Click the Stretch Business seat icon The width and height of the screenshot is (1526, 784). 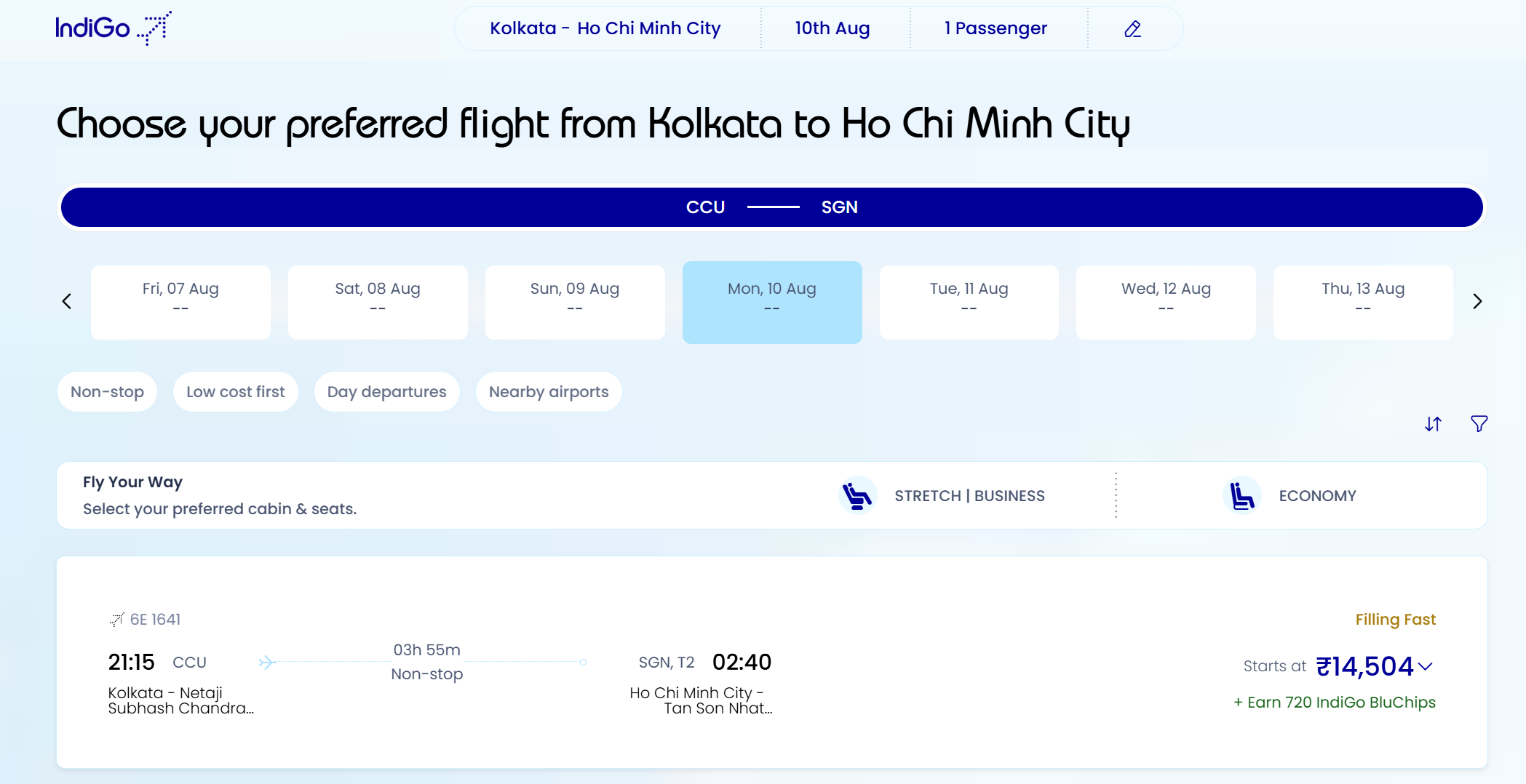tap(857, 495)
